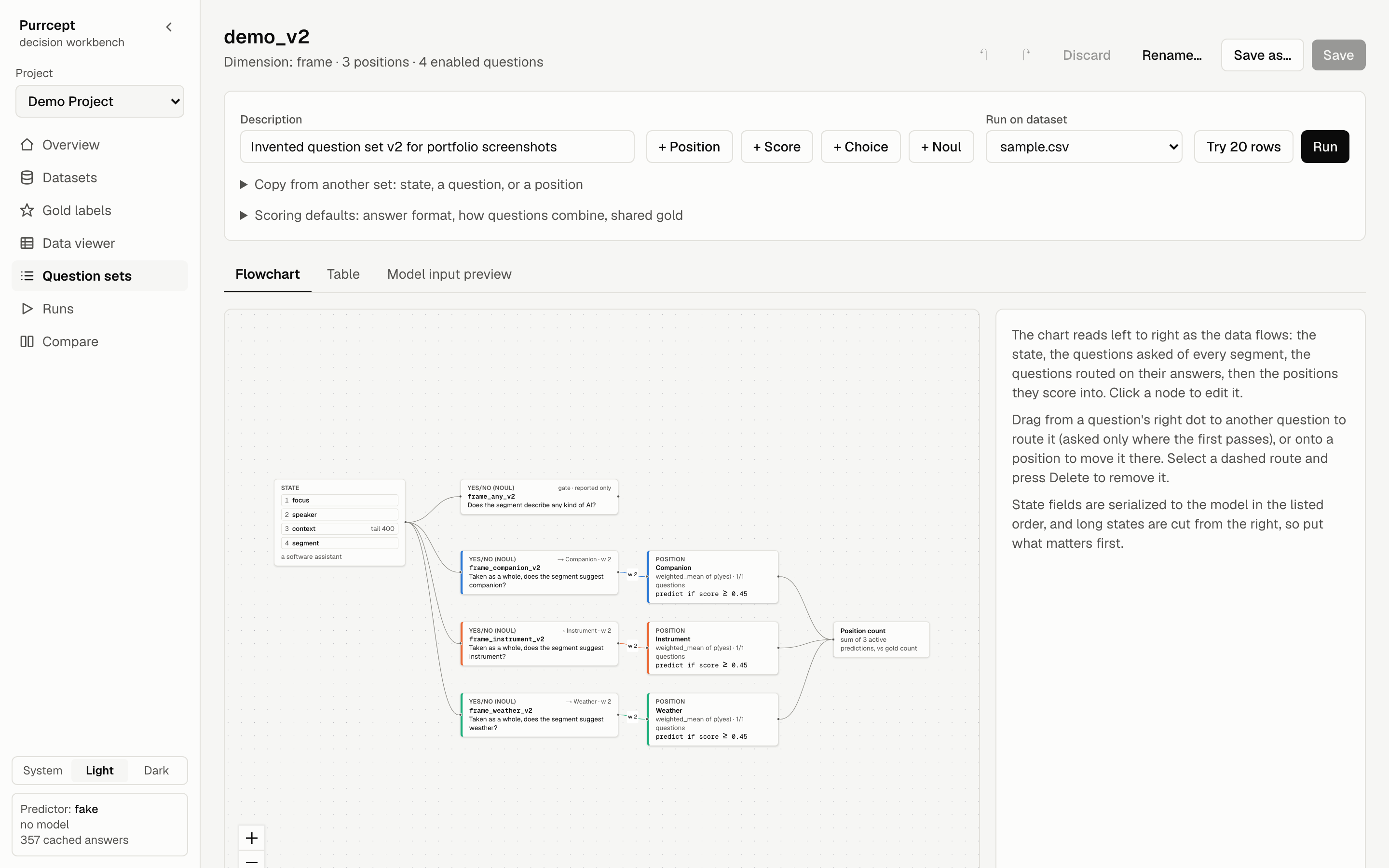Click the undo arrow icon
Viewport: 1389px width, 868px height.
(x=984, y=54)
